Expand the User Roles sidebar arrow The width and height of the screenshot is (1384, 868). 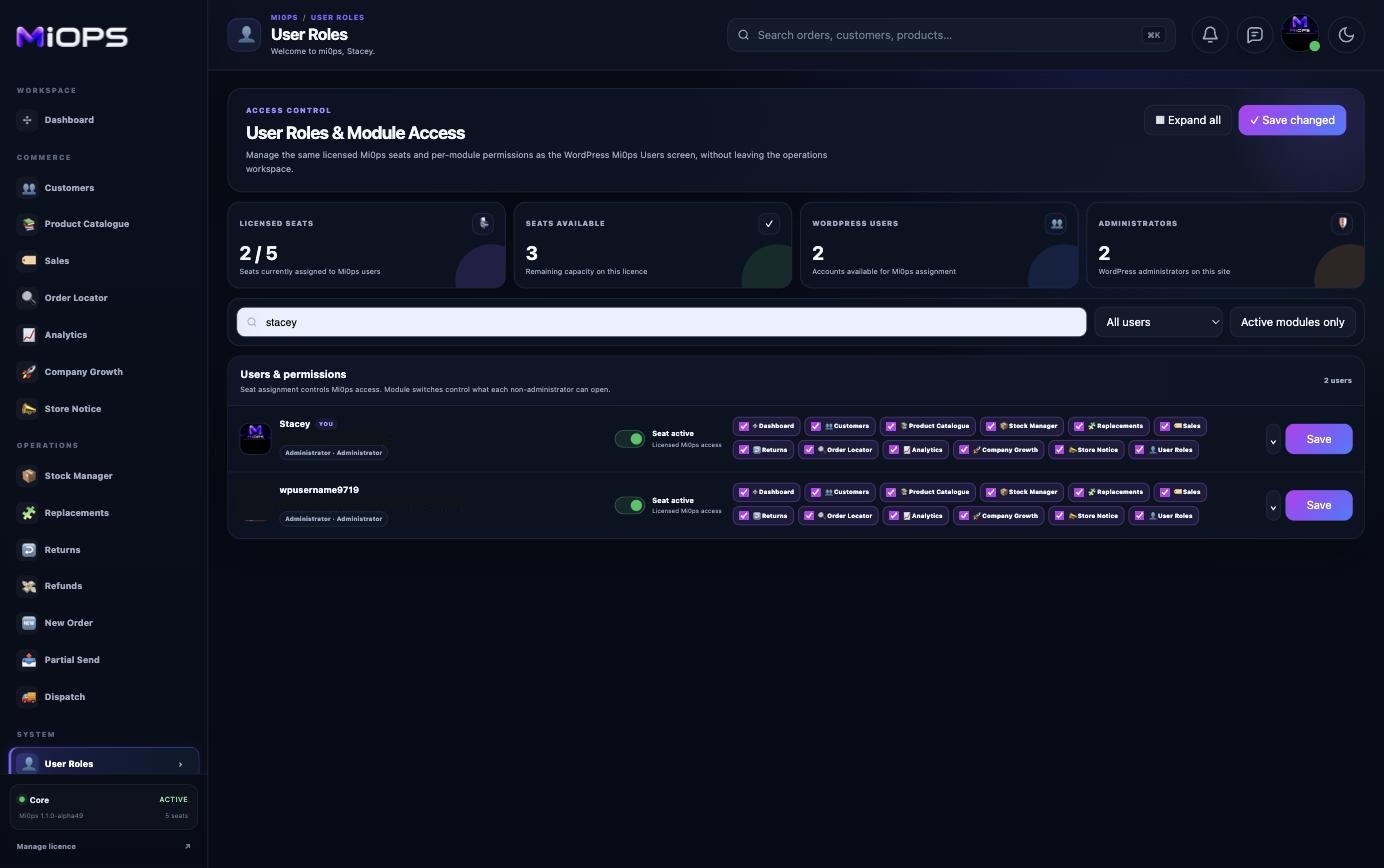(x=181, y=764)
